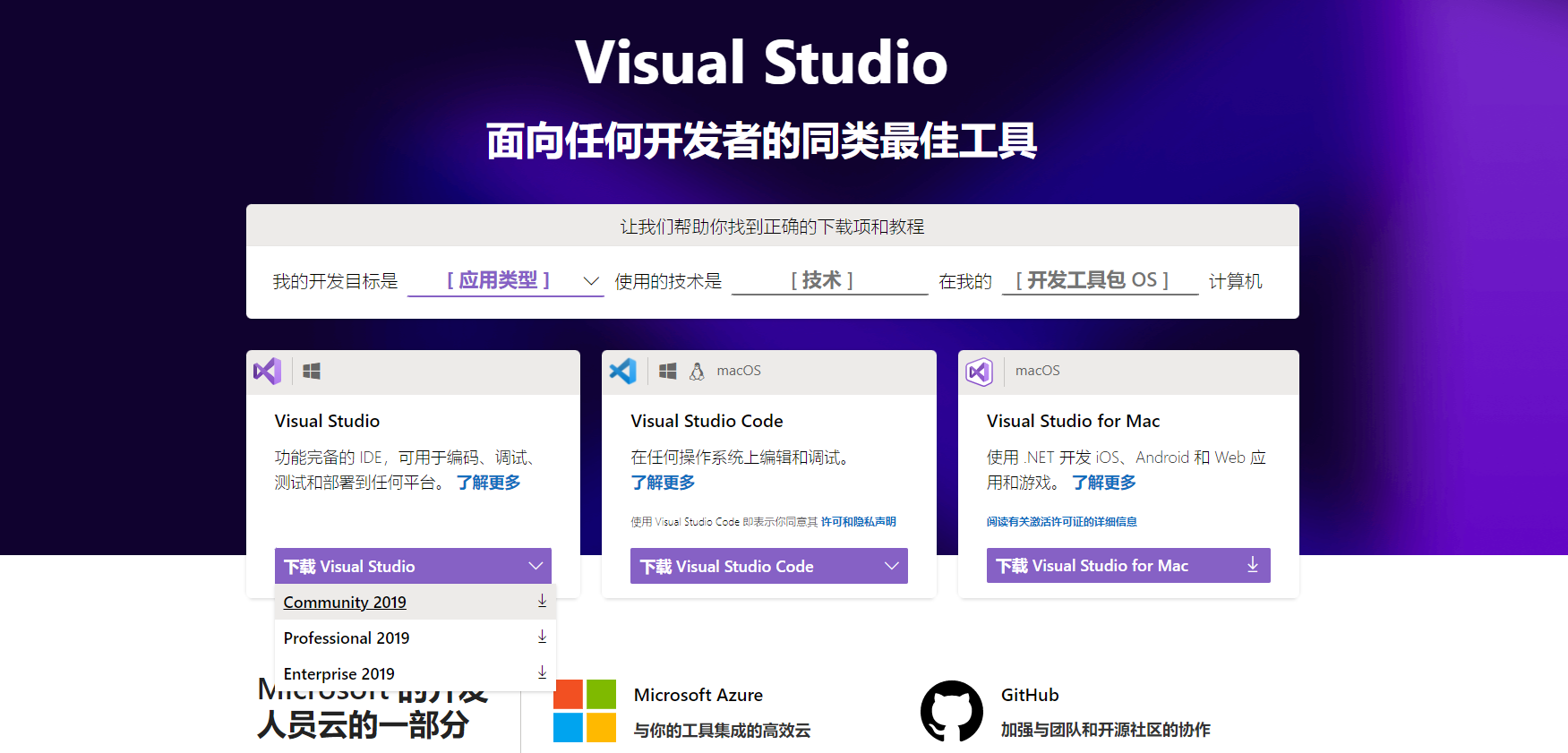This screenshot has height=753, width=1568.
Task: Click the 与你的工具集成的高效云 text
Action: [x=722, y=731]
